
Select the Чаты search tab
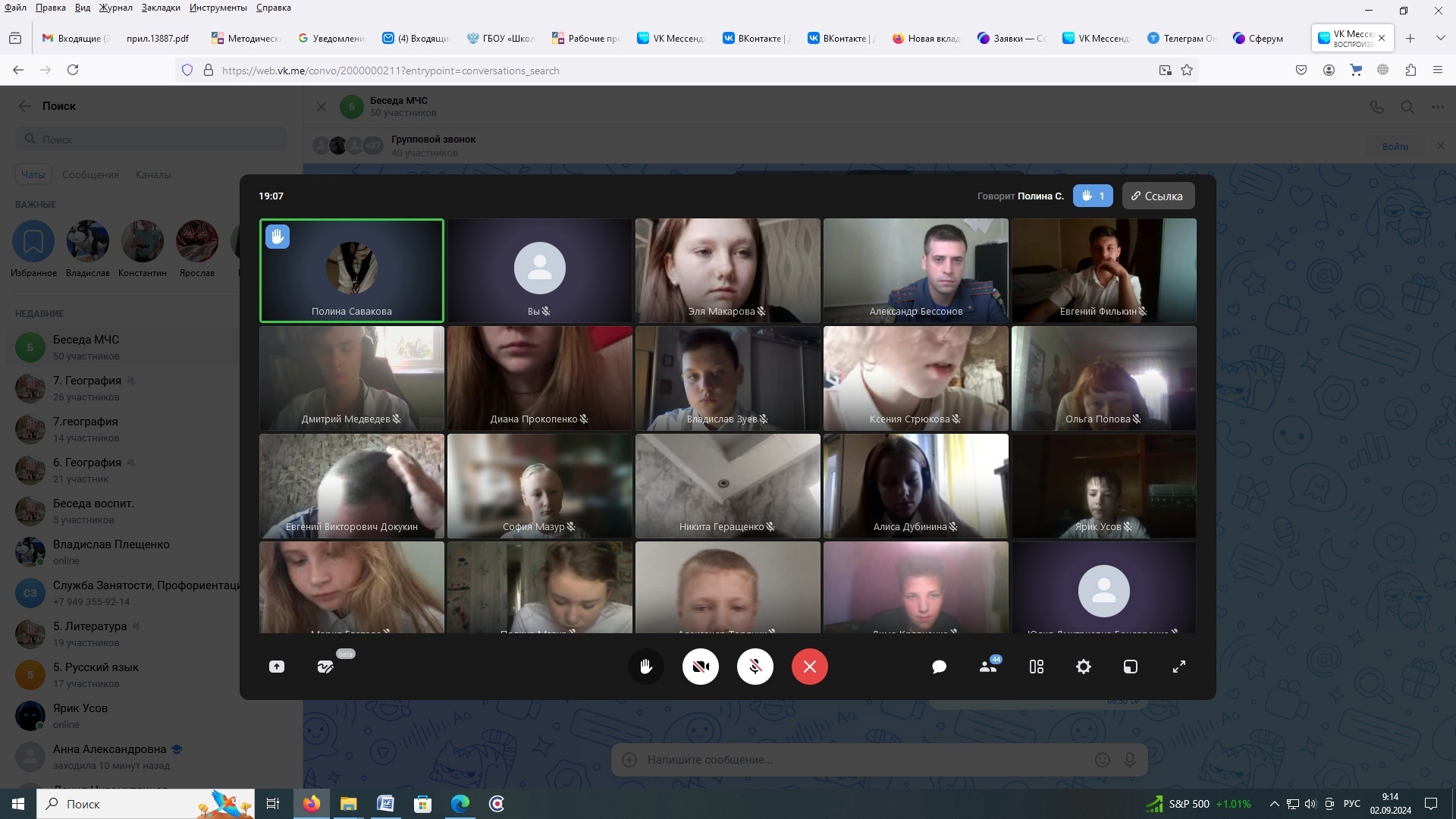click(x=33, y=174)
